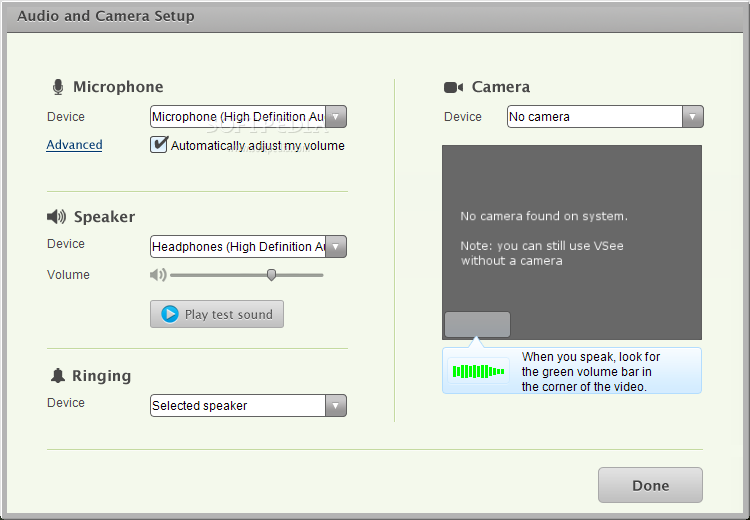Click the camcorder icon next to Camera heading
The image size is (750, 520).
point(453,87)
